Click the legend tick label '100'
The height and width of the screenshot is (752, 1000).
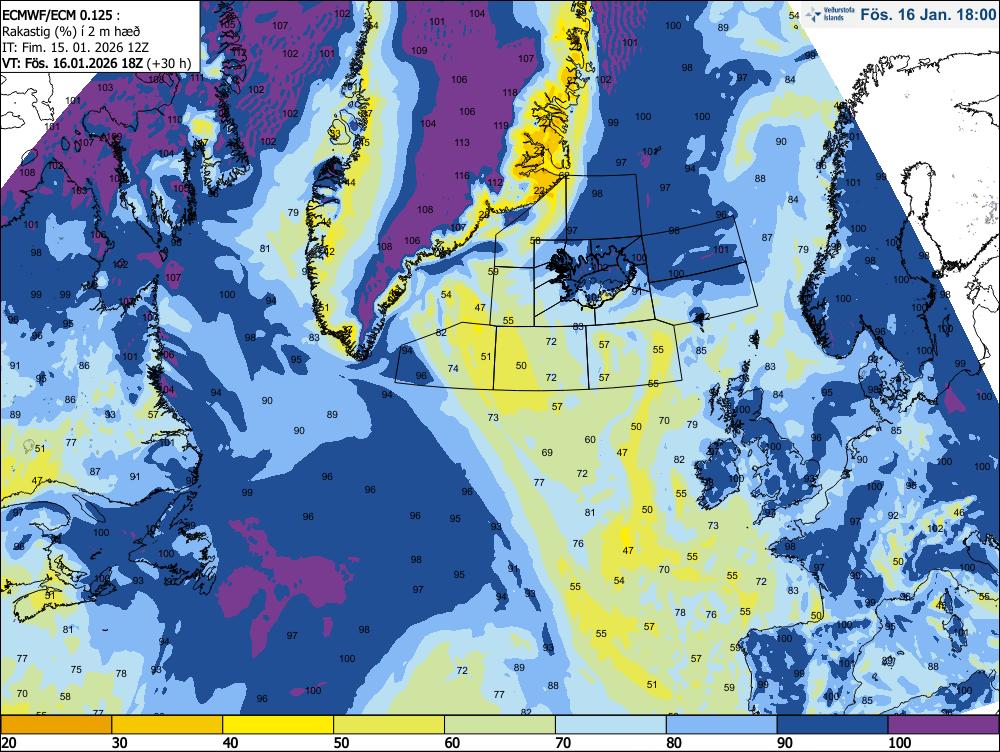coord(899,743)
